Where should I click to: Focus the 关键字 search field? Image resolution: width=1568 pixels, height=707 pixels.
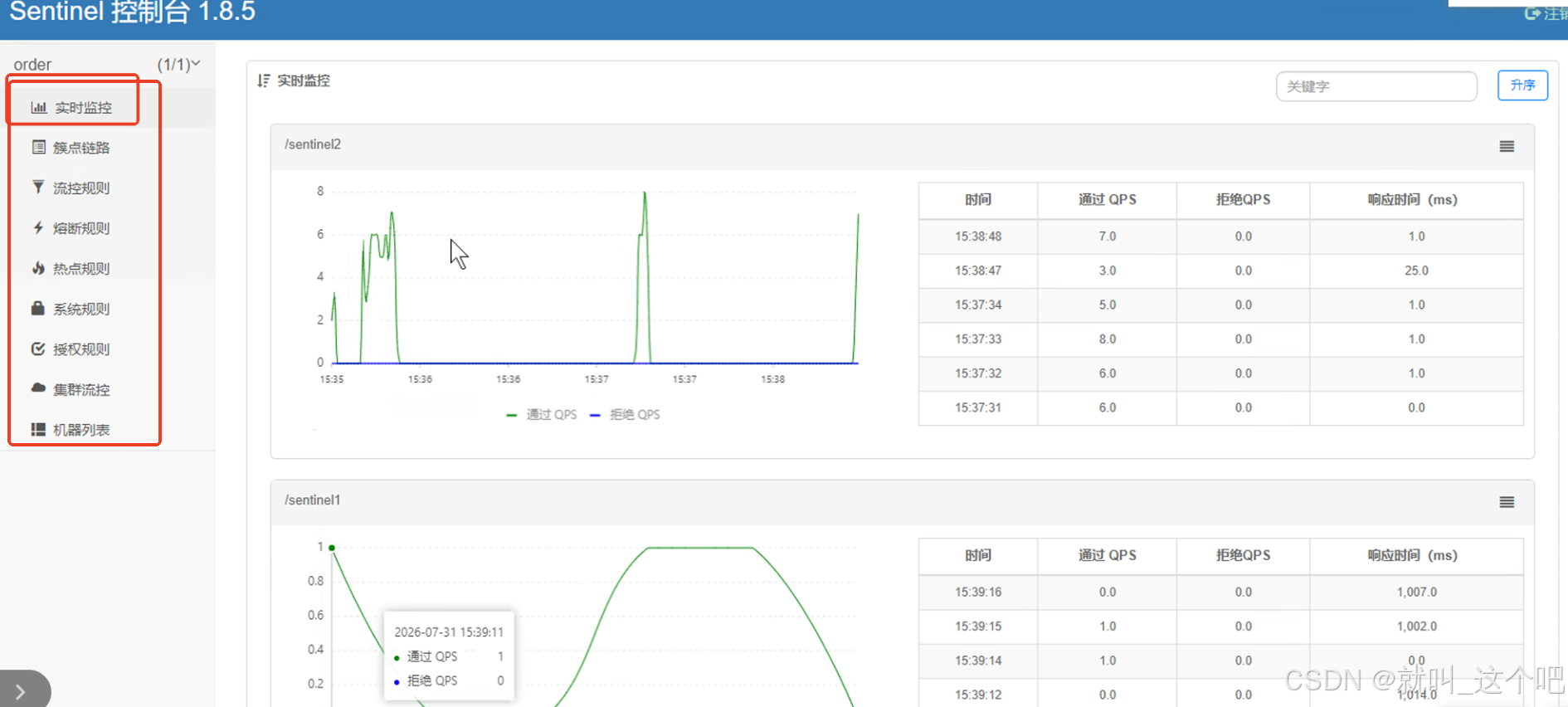1376,86
